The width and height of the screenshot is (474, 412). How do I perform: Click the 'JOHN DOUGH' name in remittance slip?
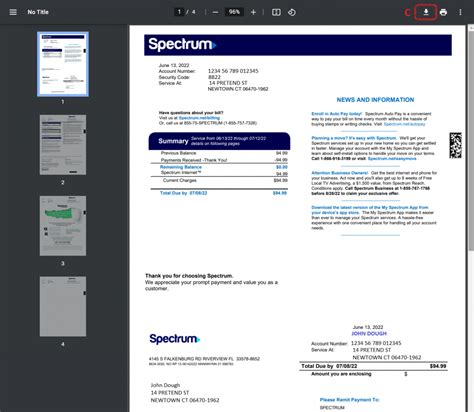click(x=369, y=334)
